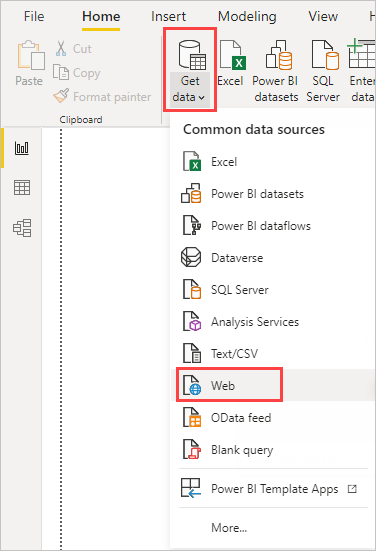Viewport: 376px width, 551px height.
Task: Click the Text/CSV document icon
Action: [192, 353]
